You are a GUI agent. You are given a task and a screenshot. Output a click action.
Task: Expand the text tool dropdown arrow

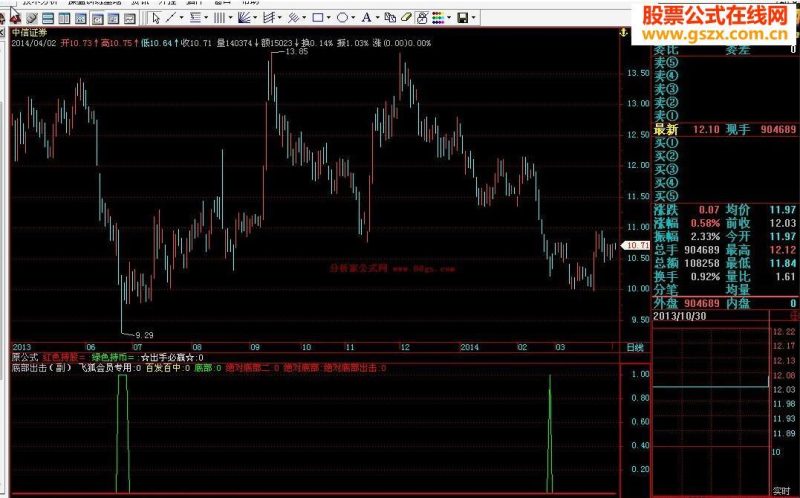coord(377,18)
